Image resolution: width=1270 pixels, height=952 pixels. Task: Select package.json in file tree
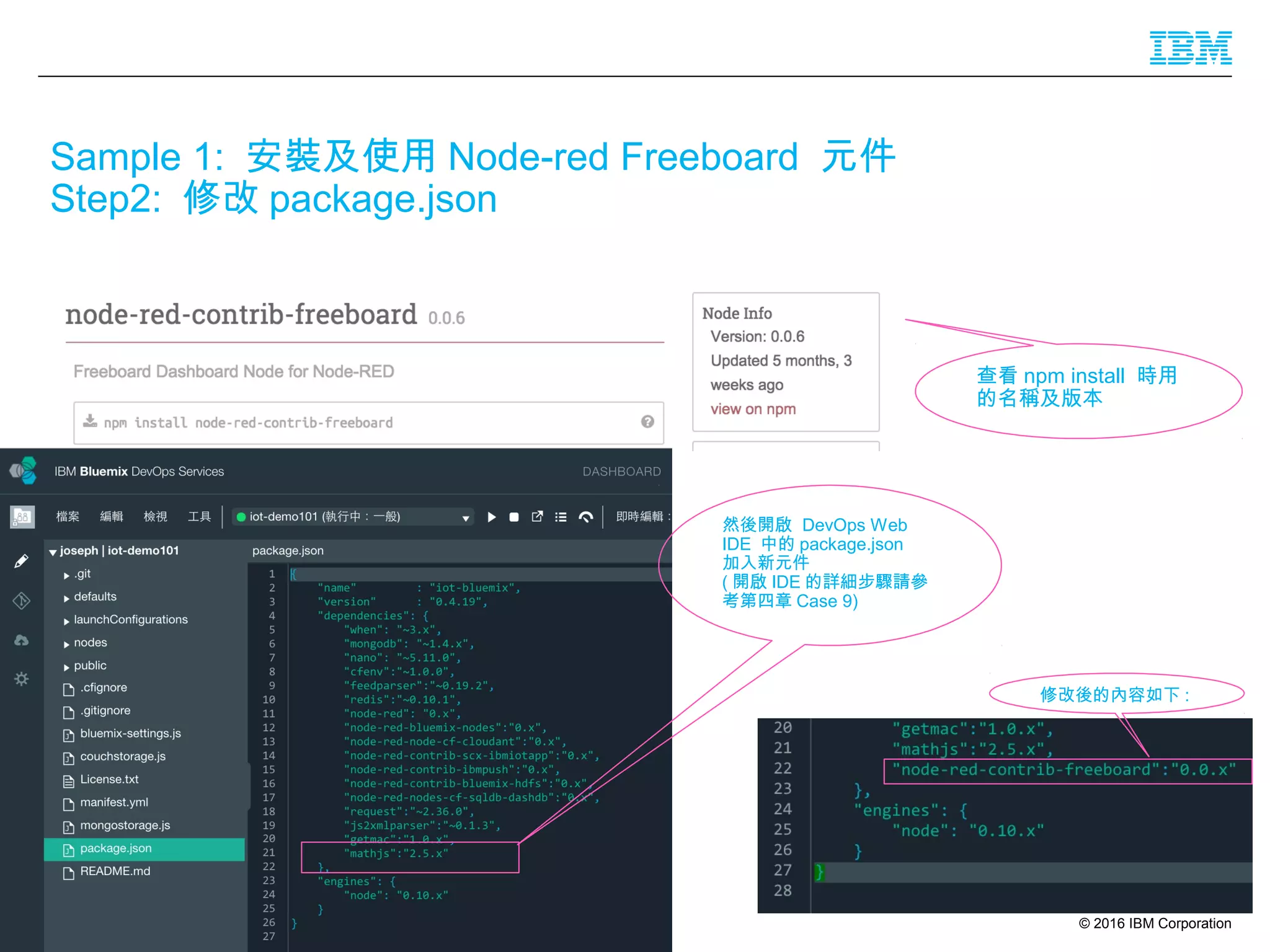coord(144,849)
